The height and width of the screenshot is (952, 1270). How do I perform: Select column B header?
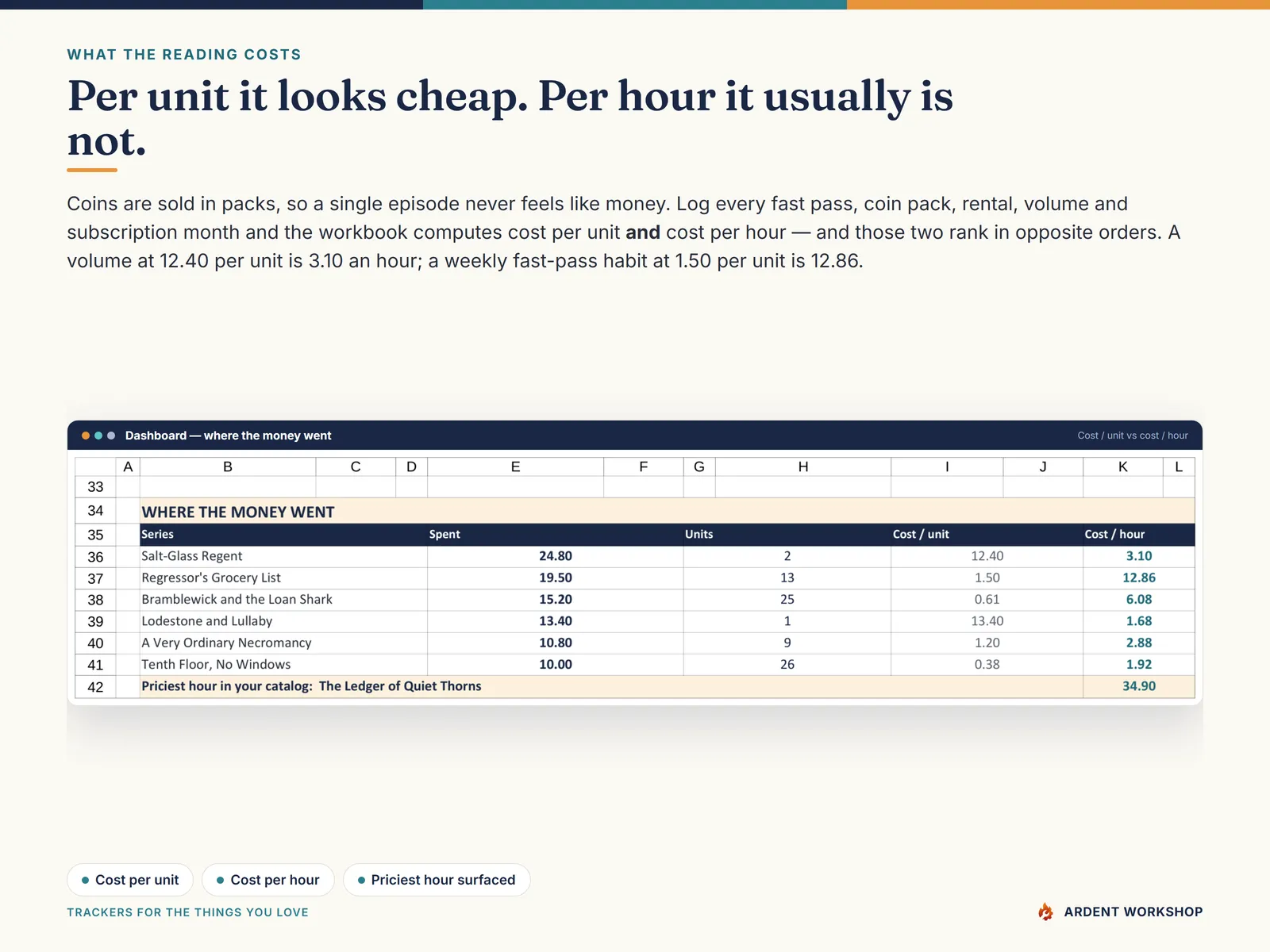point(228,466)
